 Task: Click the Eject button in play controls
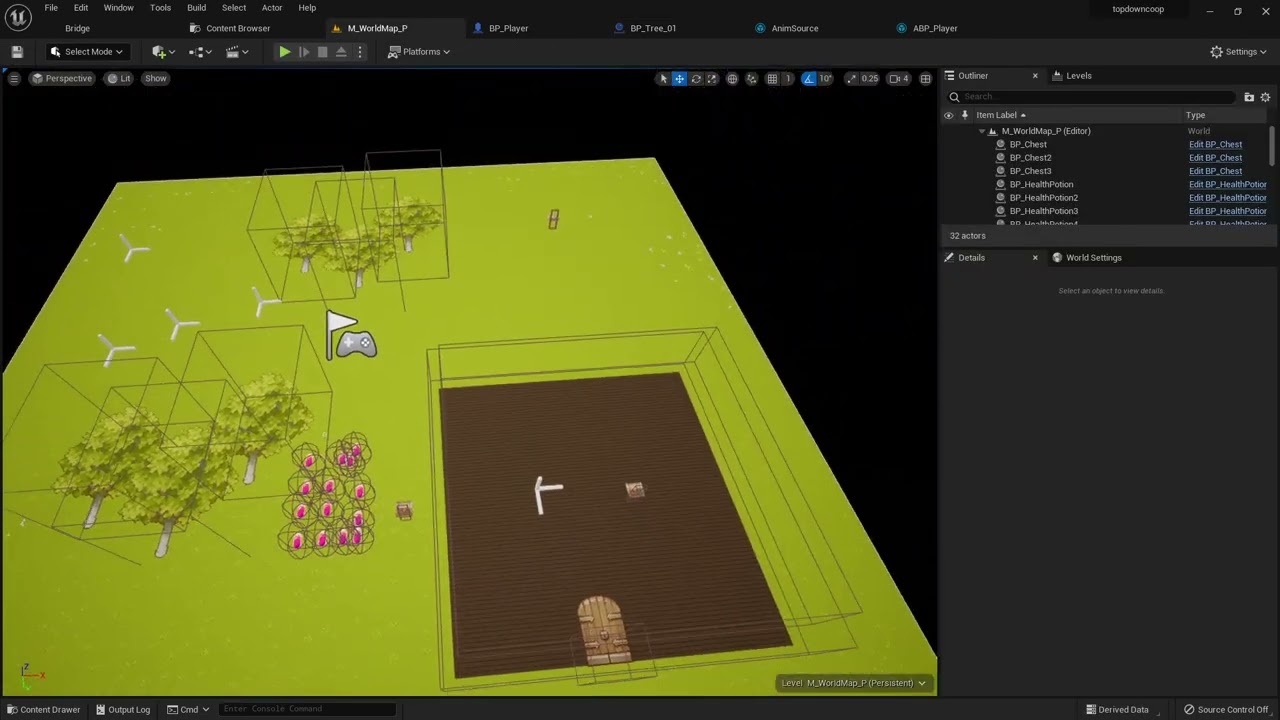[x=341, y=52]
